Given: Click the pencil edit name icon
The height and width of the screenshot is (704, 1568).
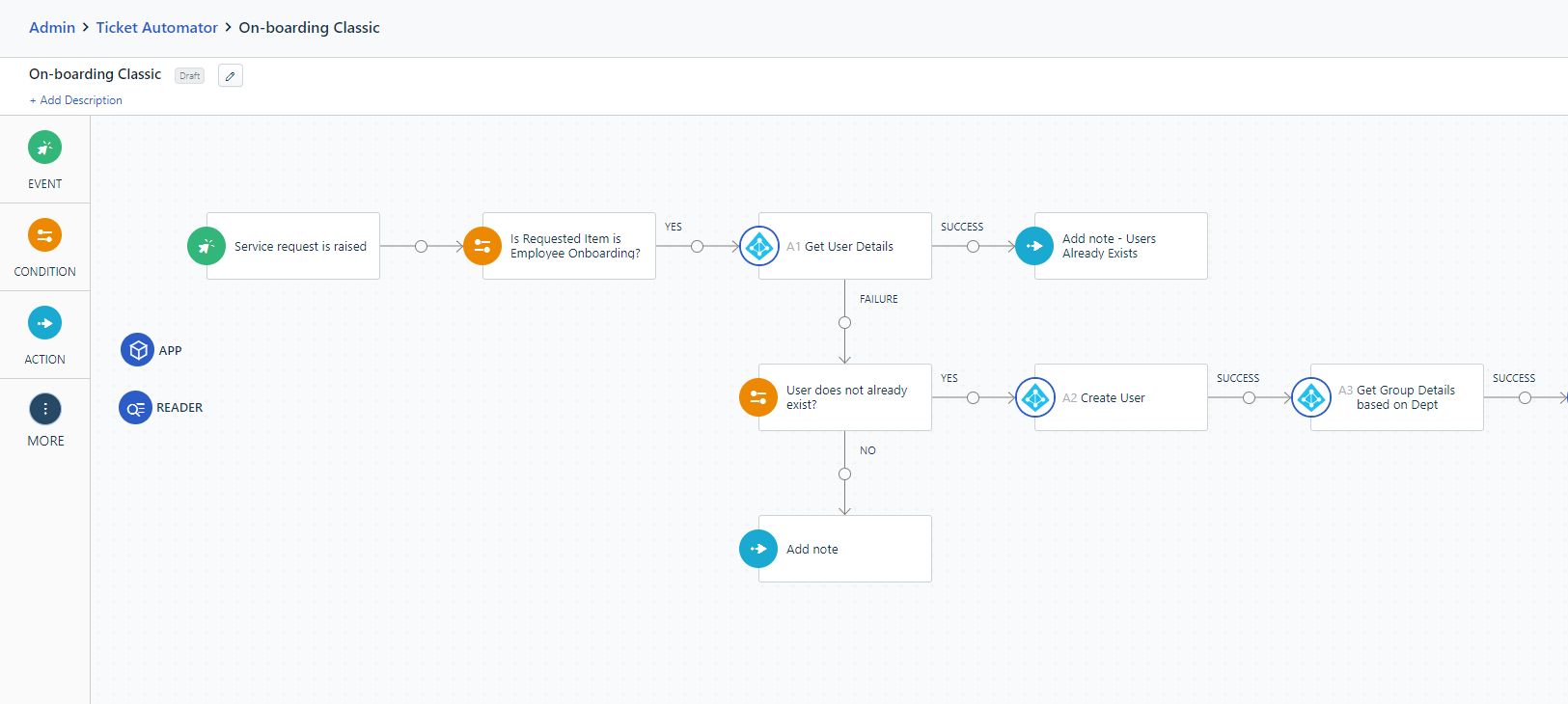Looking at the screenshot, I should point(231,76).
